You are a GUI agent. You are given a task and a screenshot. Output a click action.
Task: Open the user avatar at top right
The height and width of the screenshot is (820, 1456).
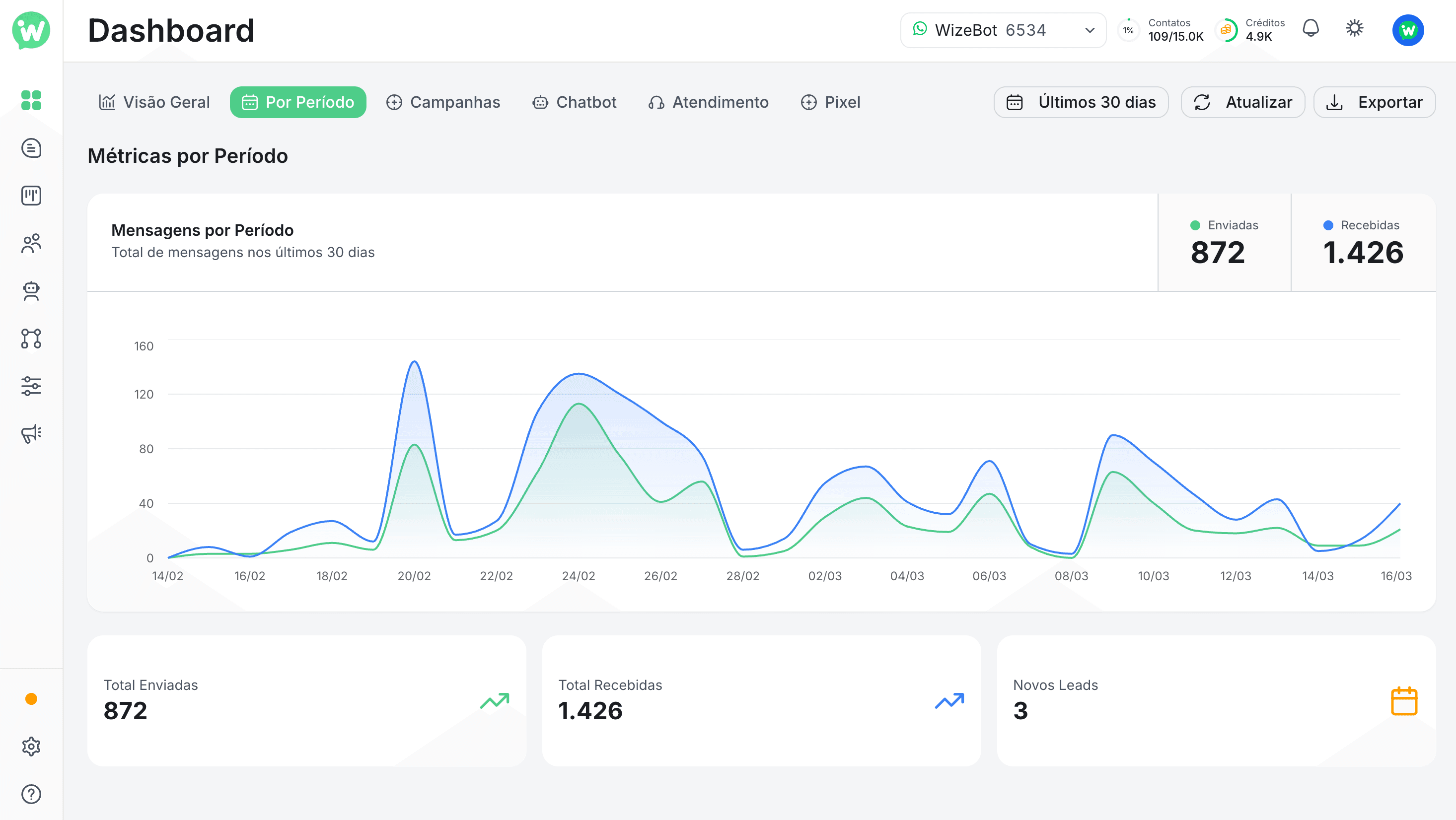click(x=1408, y=30)
